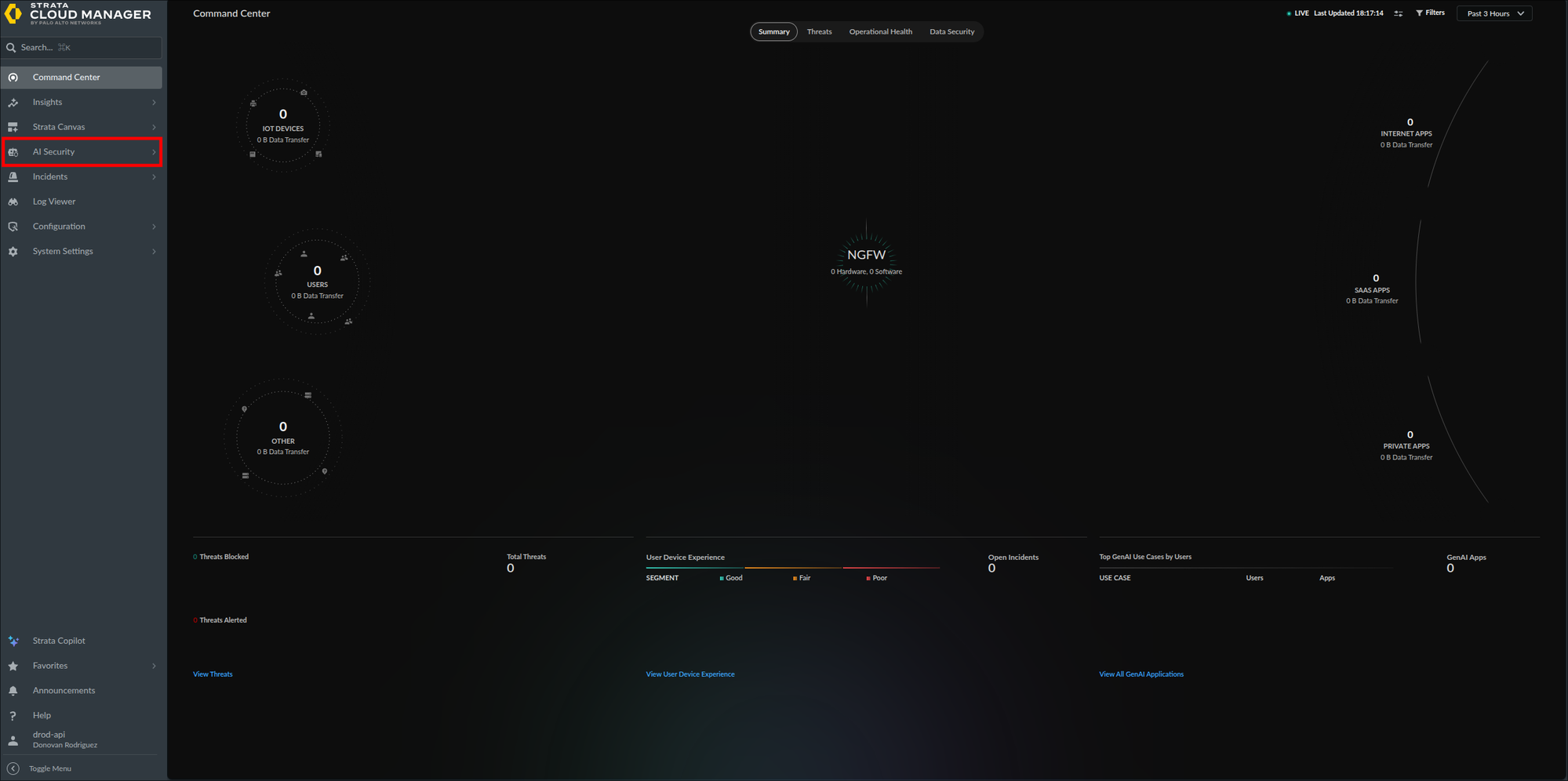Click the NGFW center node
Image resolution: width=1568 pixels, height=781 pixels.
point(866,262)
